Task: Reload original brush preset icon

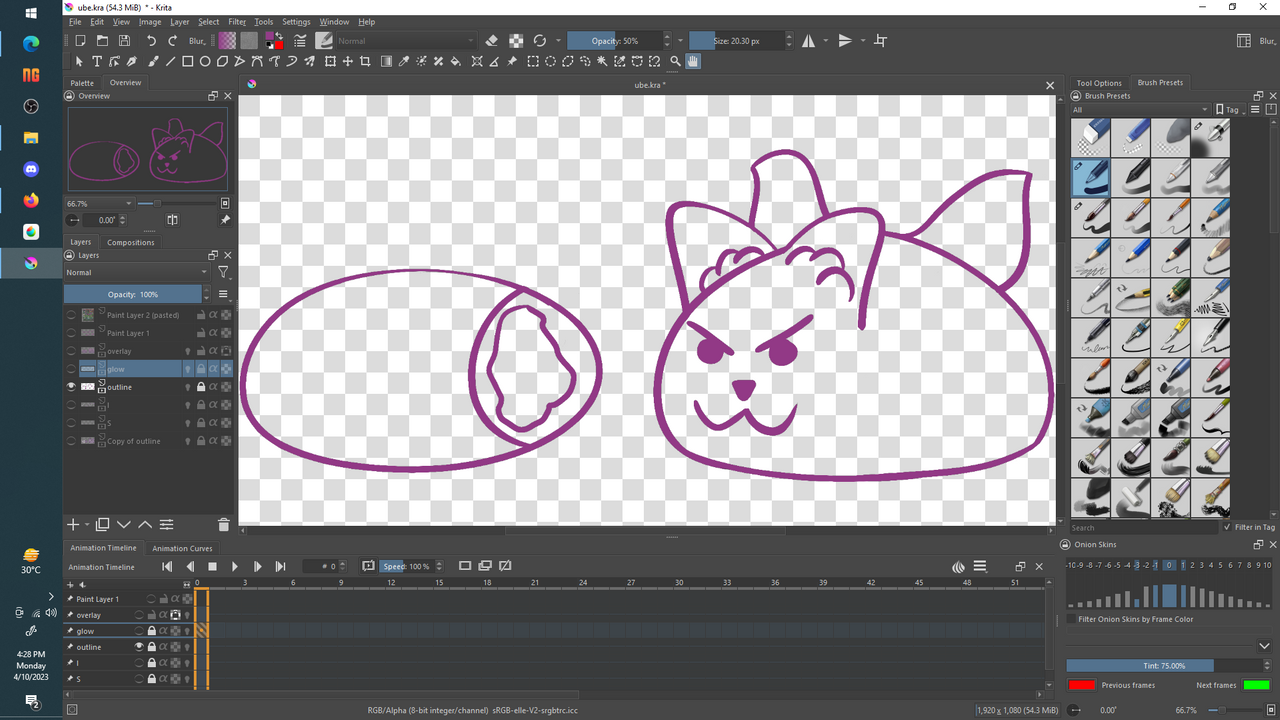Action: [540, 41]
